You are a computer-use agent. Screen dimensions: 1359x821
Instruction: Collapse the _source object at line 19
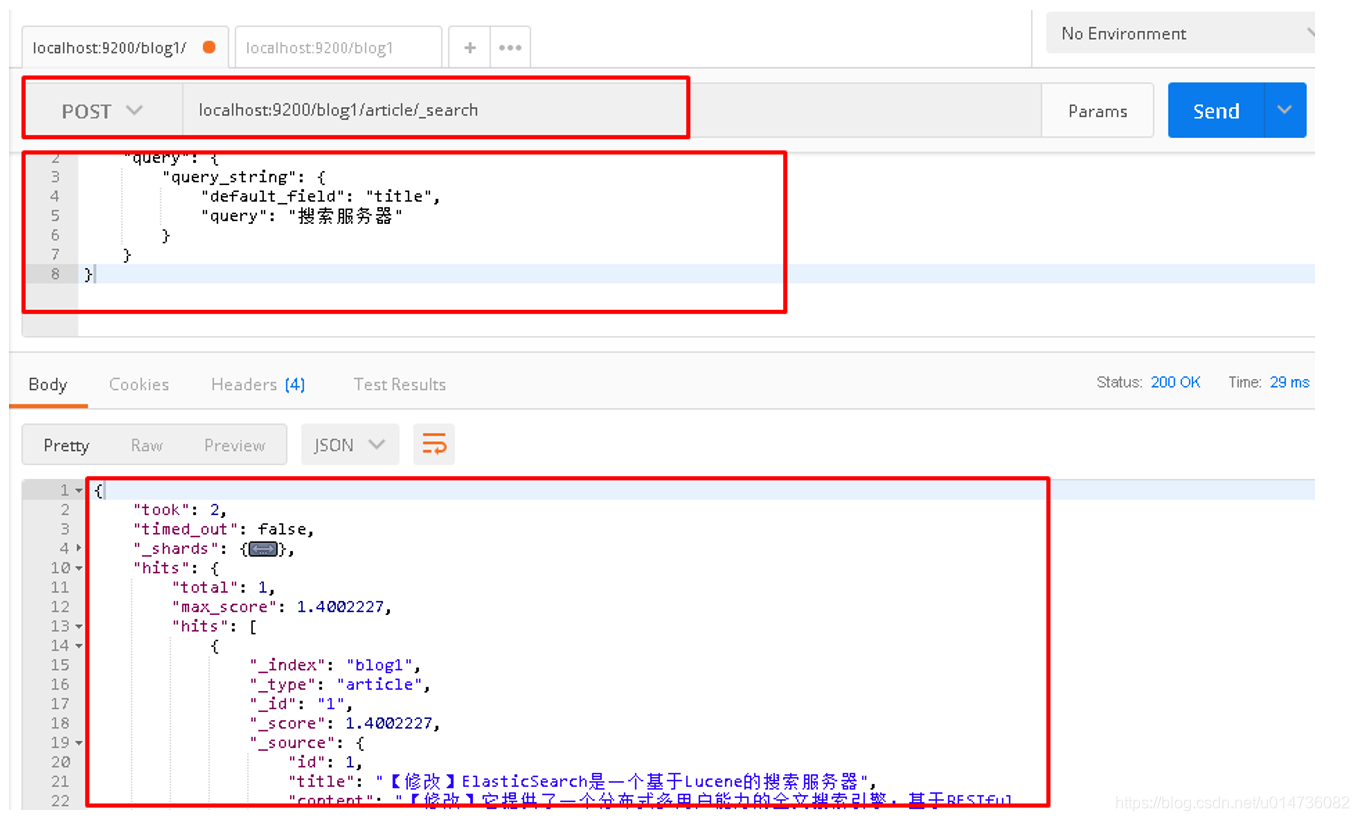pyautogui.click(x=79, y=743)
